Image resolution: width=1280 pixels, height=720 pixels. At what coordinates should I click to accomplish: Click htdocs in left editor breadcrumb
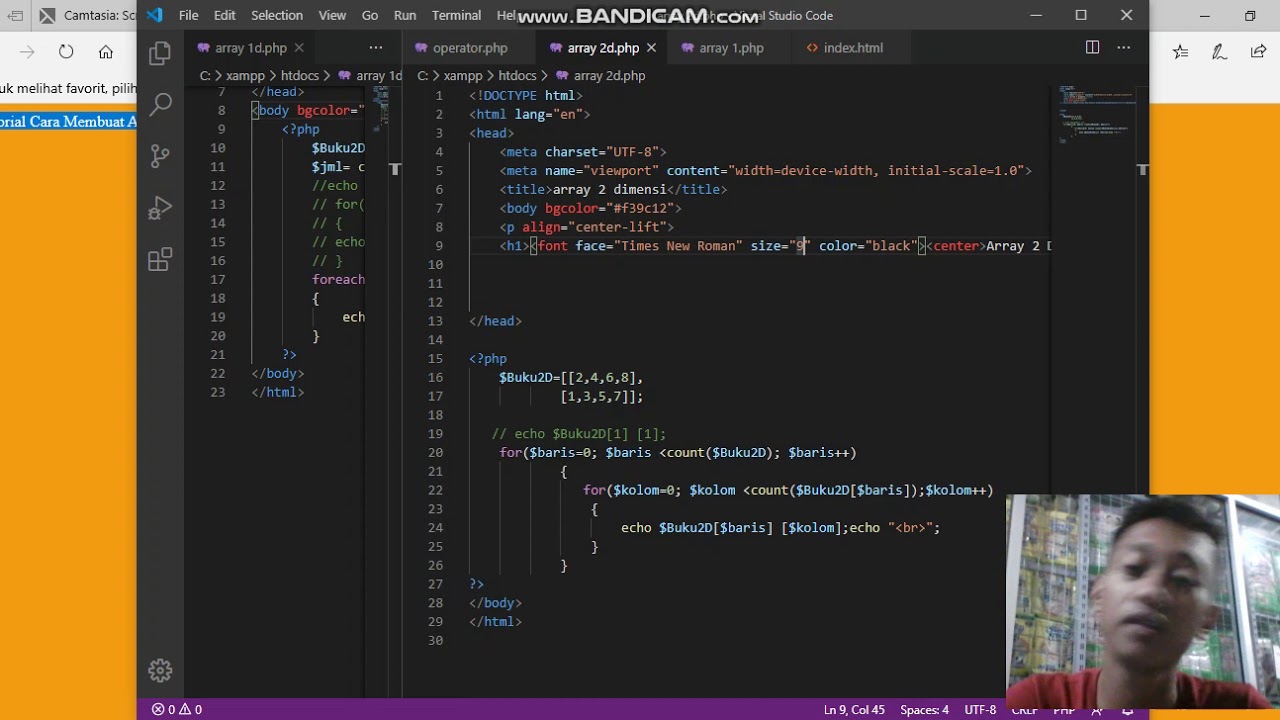tap(300, 76)
